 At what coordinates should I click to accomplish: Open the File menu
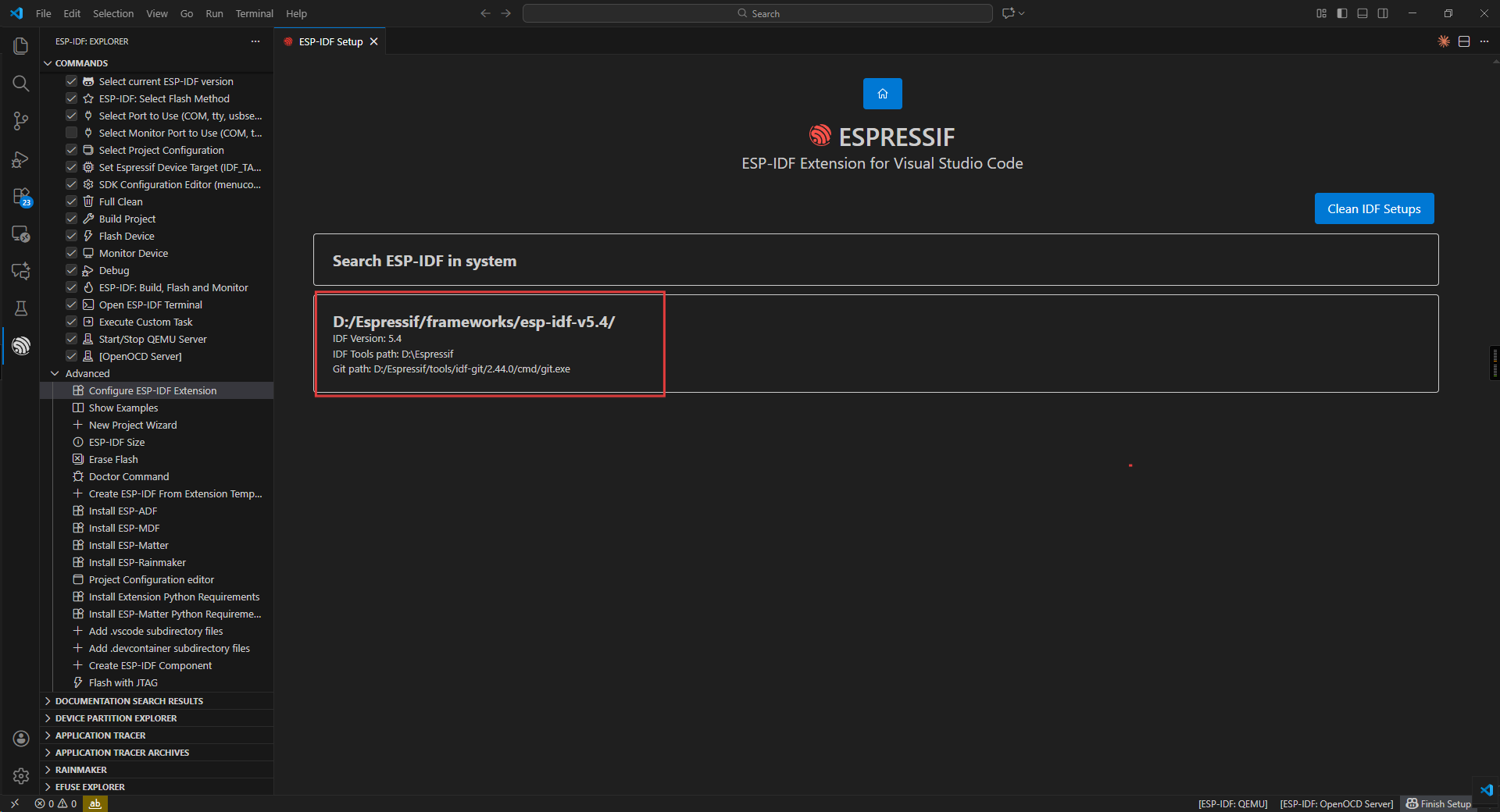pyautogui.click(x=44, y=13)
